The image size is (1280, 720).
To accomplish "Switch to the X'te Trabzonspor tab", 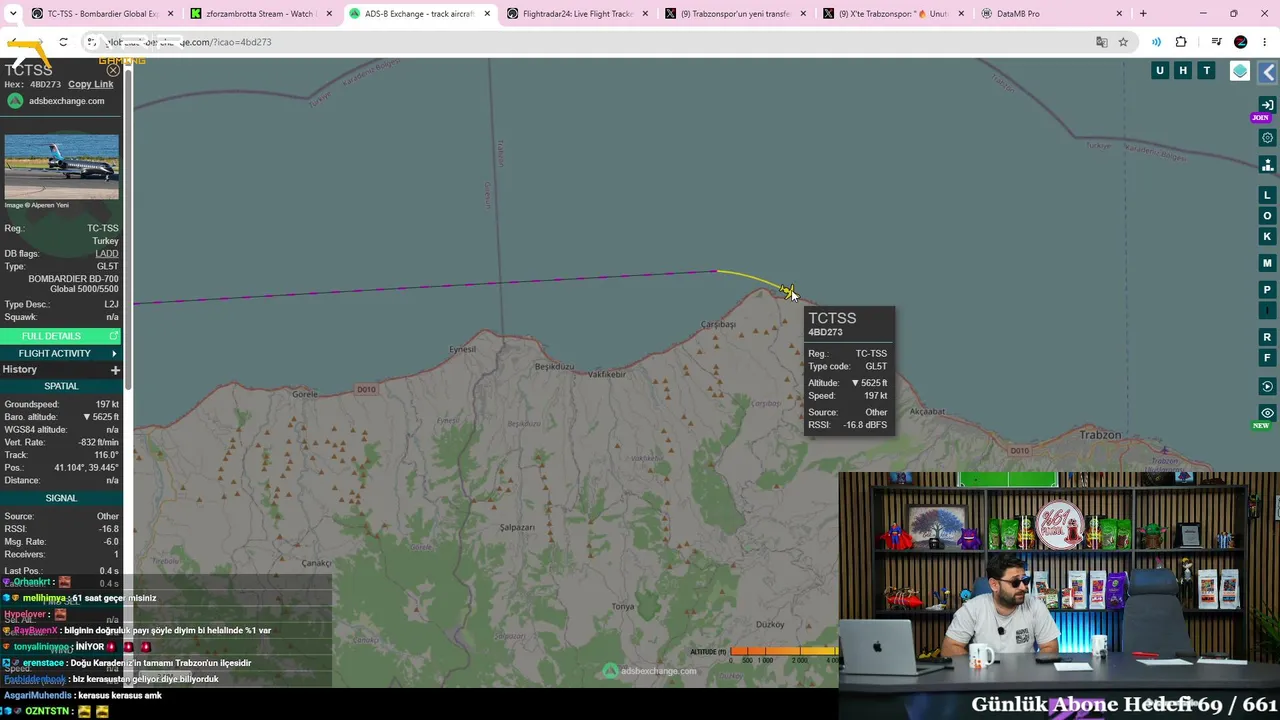I will click(x=895, y=14).
